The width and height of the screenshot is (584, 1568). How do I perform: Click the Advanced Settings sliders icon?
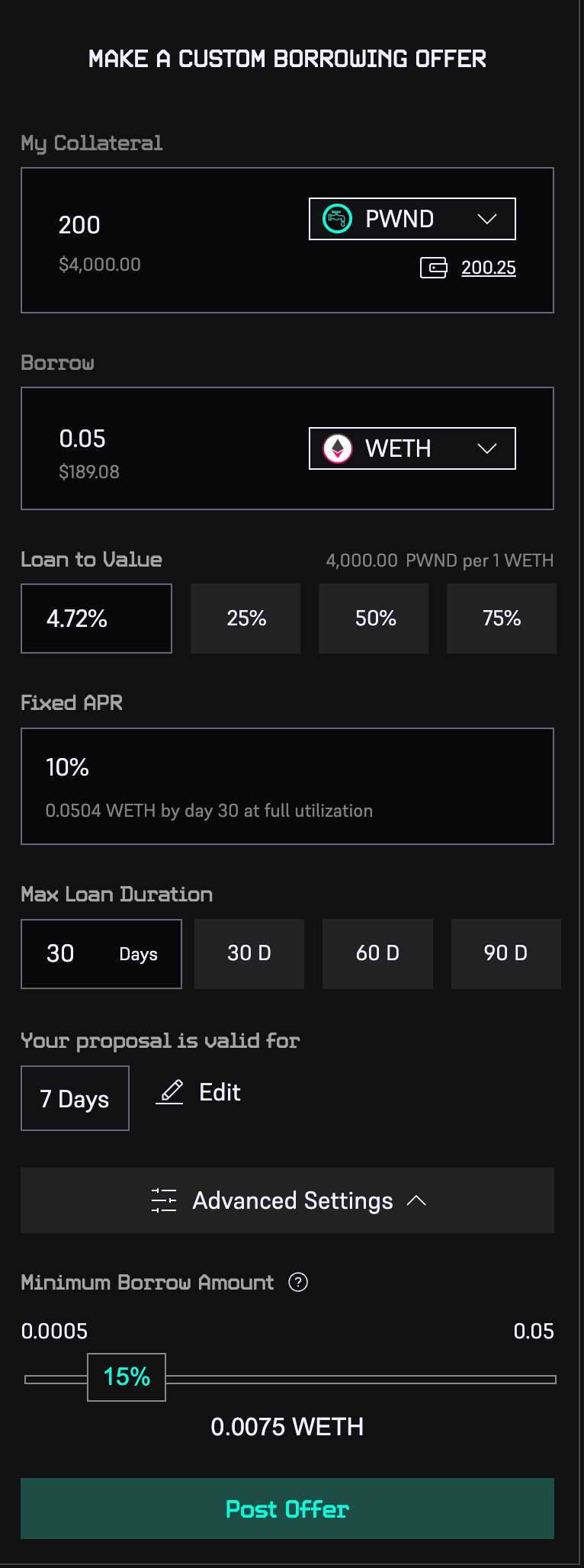[164, 1200]
